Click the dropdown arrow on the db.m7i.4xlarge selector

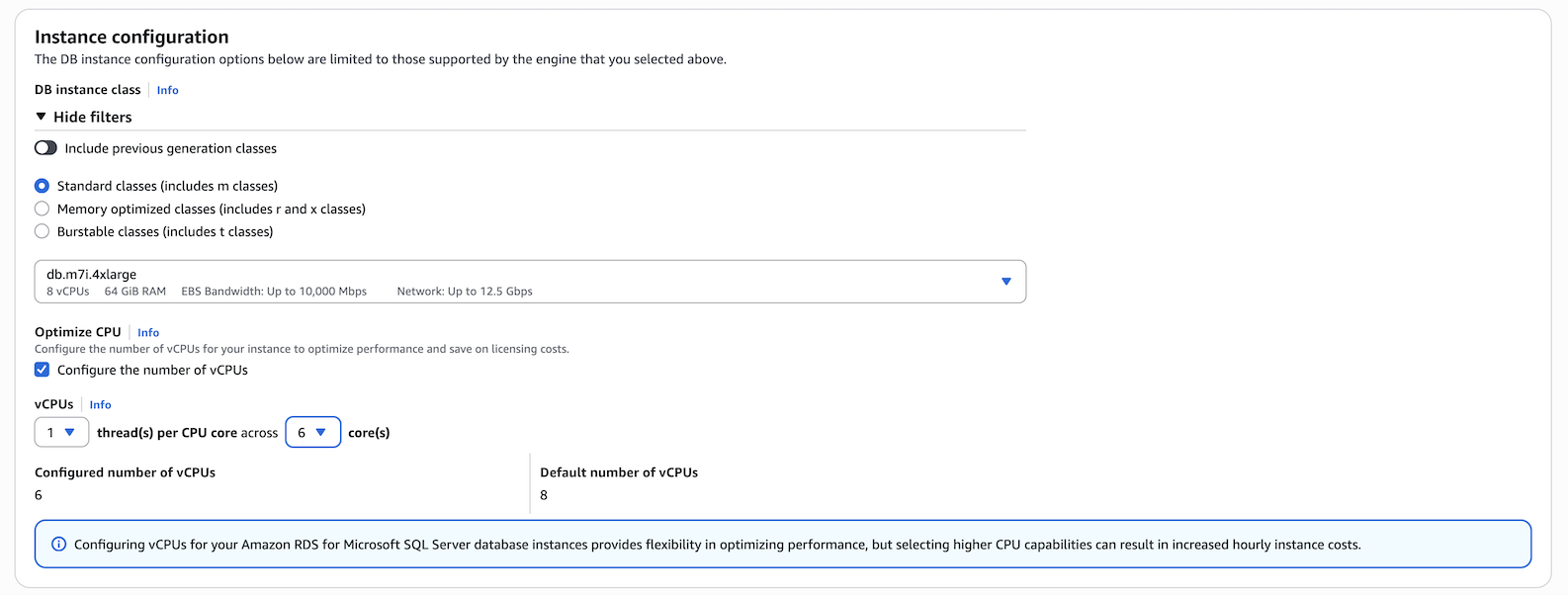pyautogui.click(x=1006, y=282)
